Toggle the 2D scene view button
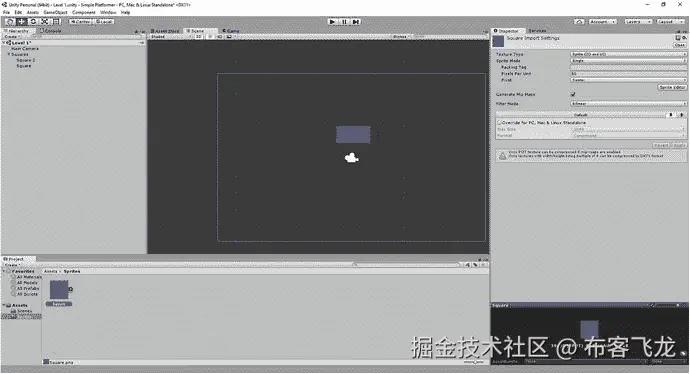690x374 pixels. tap(198, 37)
